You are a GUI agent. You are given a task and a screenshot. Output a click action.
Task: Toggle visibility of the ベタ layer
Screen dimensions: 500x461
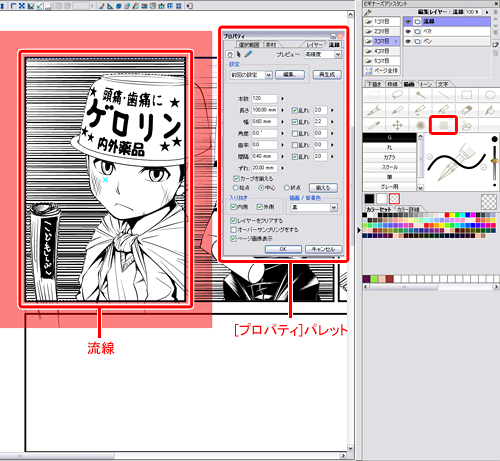(408, 32)
